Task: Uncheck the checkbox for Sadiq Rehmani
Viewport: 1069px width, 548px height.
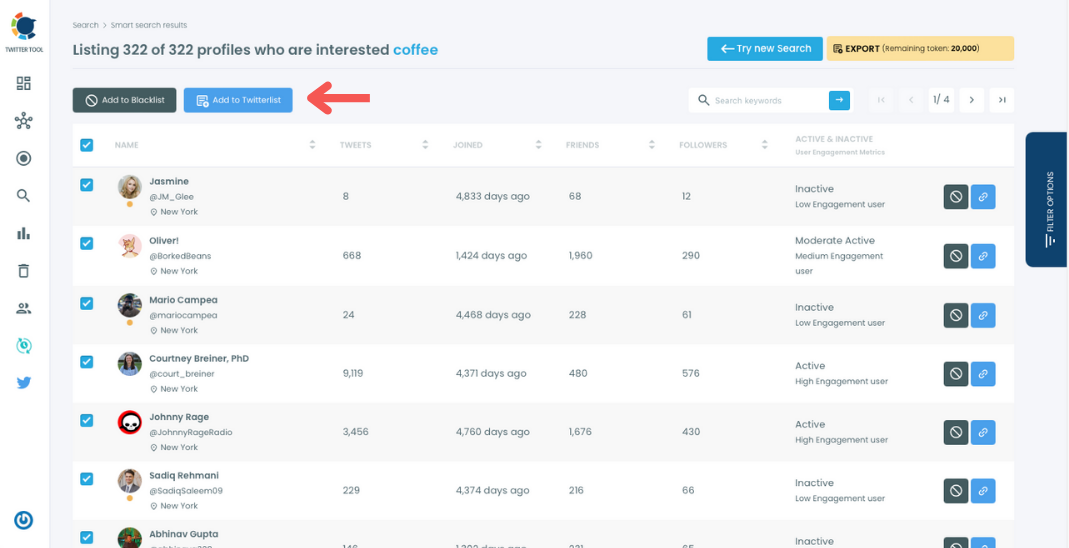Action: 87,479
